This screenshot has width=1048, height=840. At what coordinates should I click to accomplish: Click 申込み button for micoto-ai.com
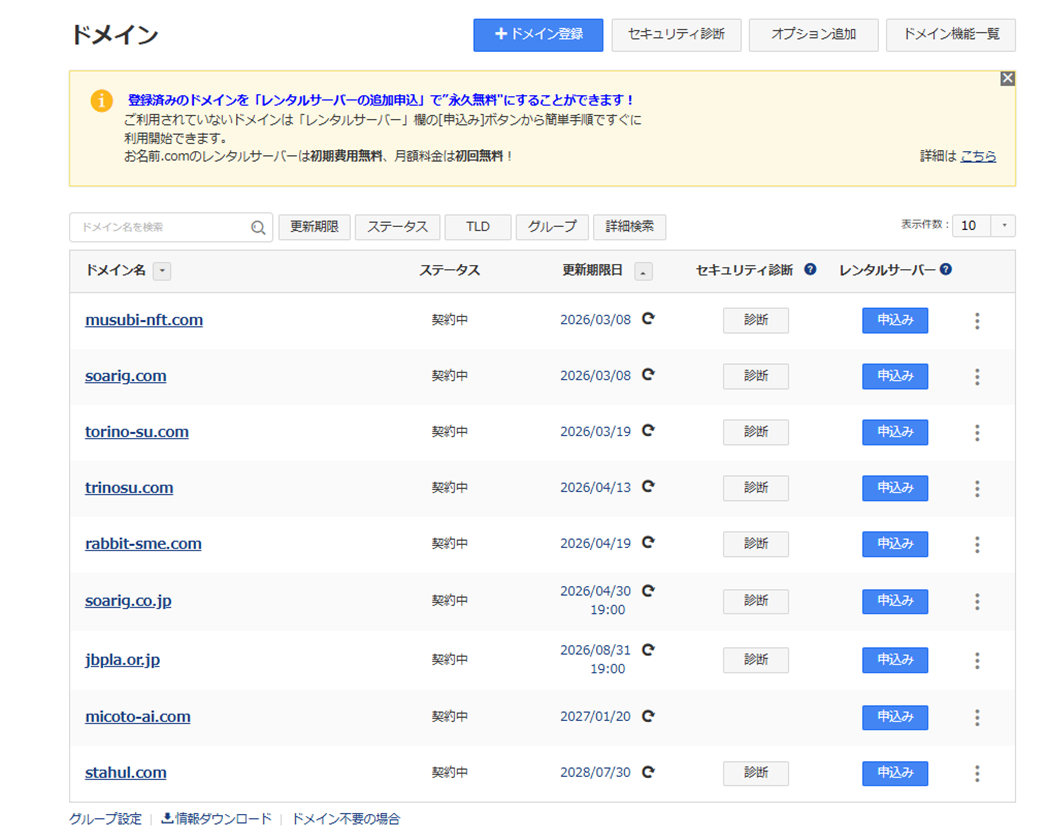point(895,717)
